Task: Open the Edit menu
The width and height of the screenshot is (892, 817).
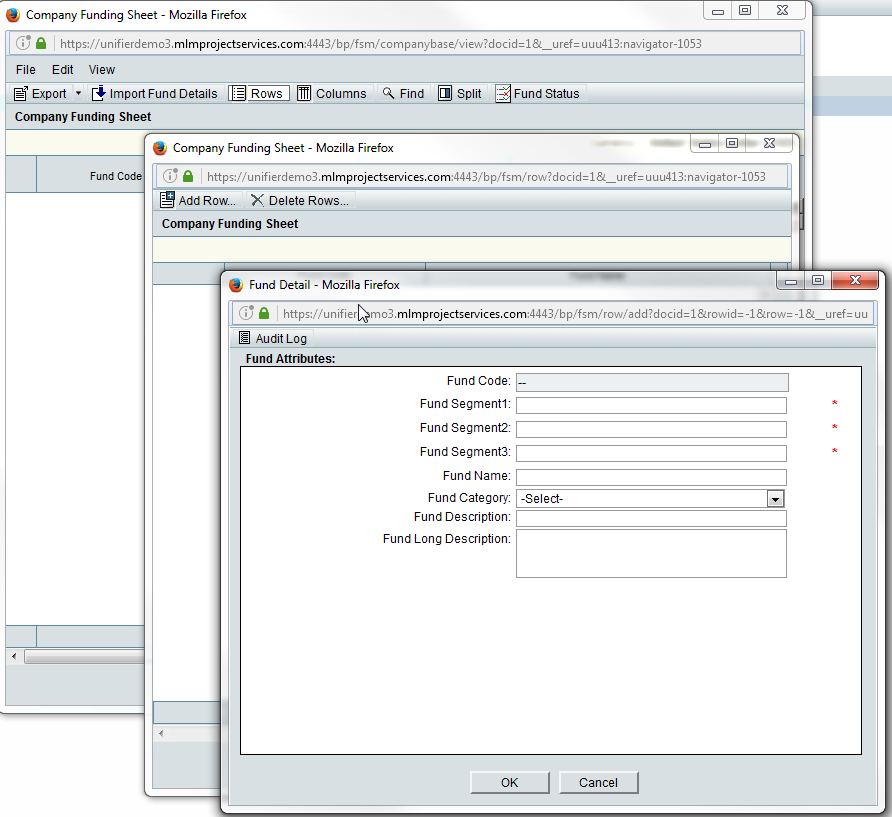Action: coord(63,70)
